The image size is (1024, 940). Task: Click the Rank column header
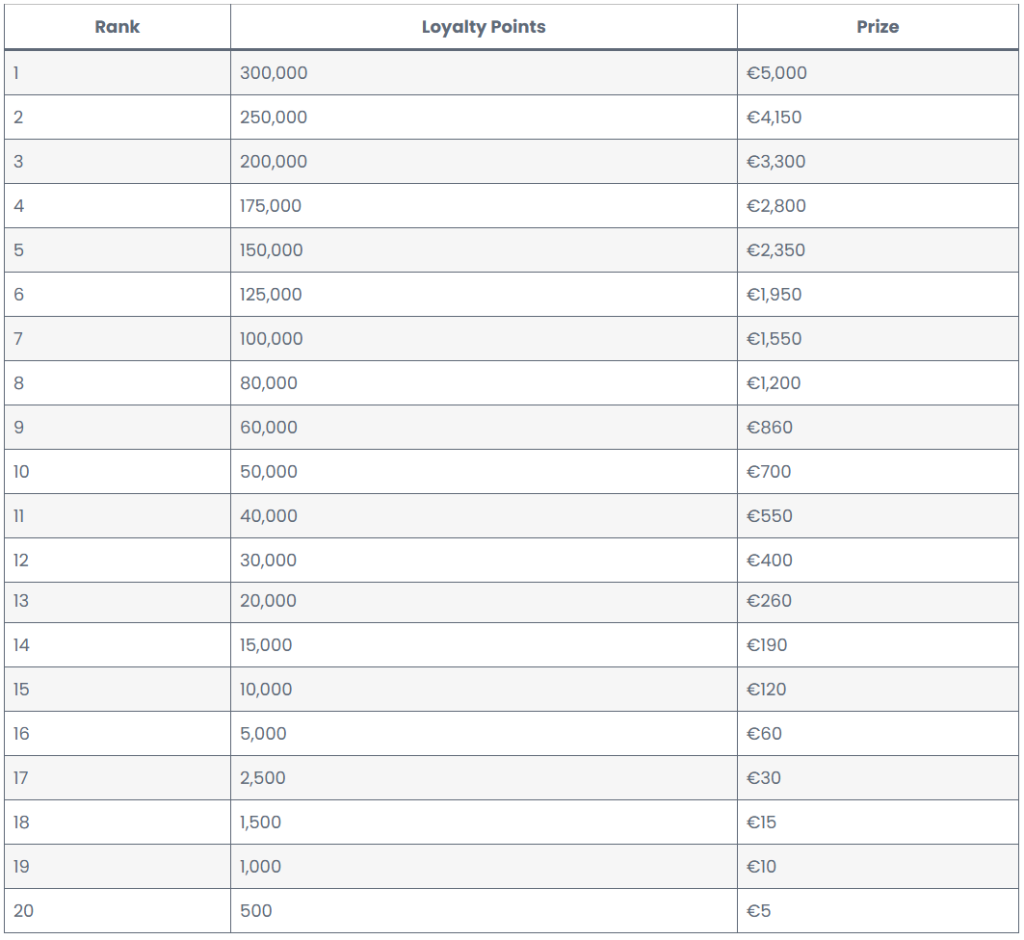[x=118, y=27]
